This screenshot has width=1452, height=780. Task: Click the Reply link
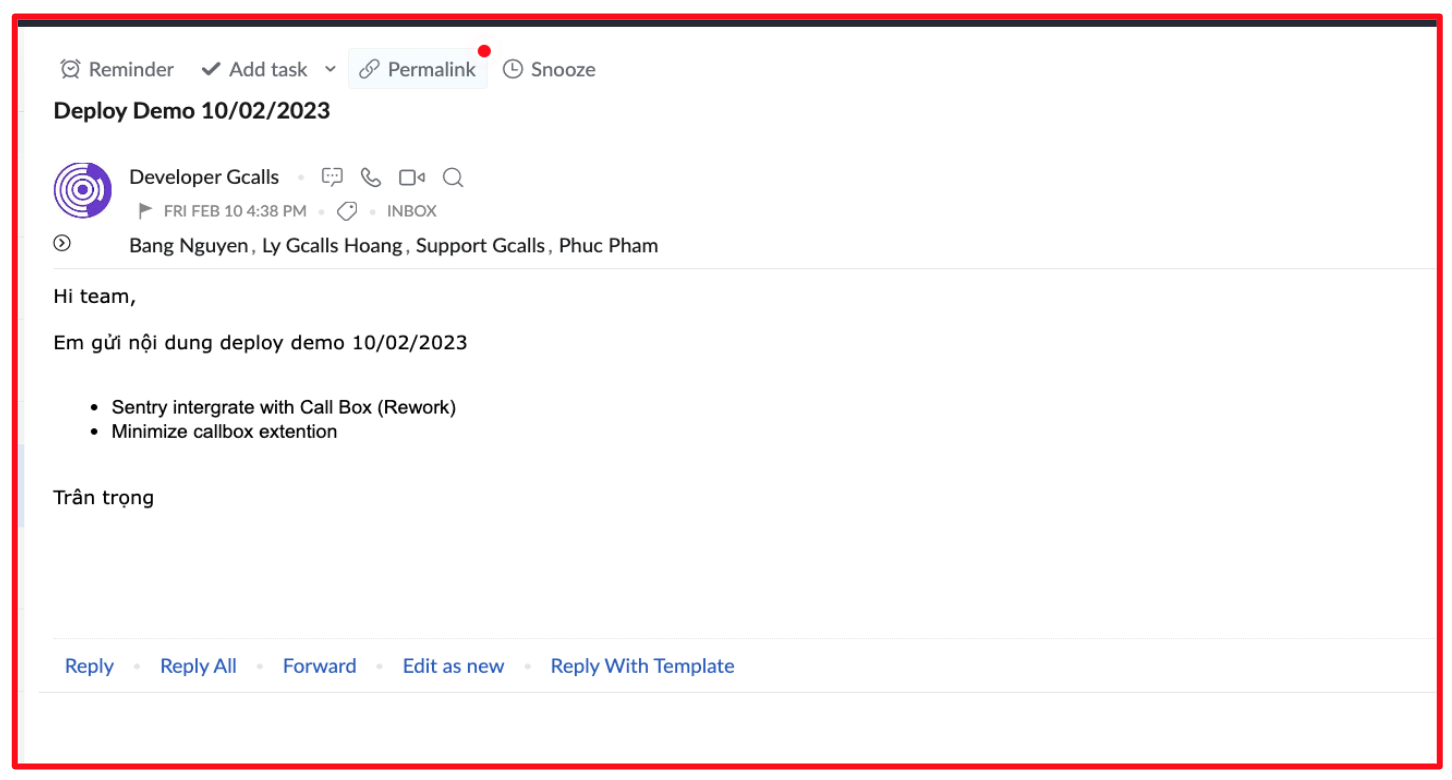(x=89, y=666)
